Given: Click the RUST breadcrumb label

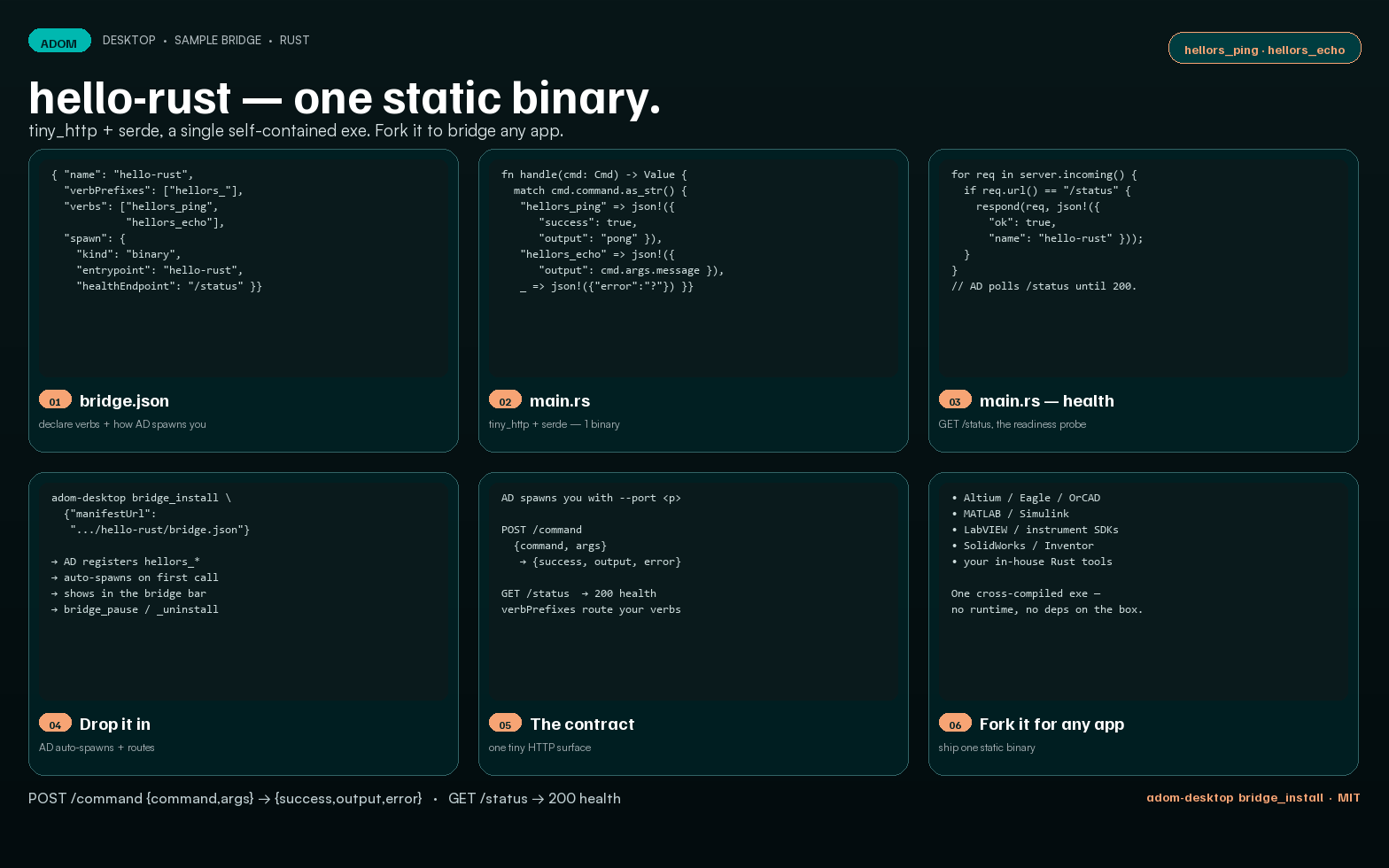Looking at the screenshot, I should coord(294,40).
